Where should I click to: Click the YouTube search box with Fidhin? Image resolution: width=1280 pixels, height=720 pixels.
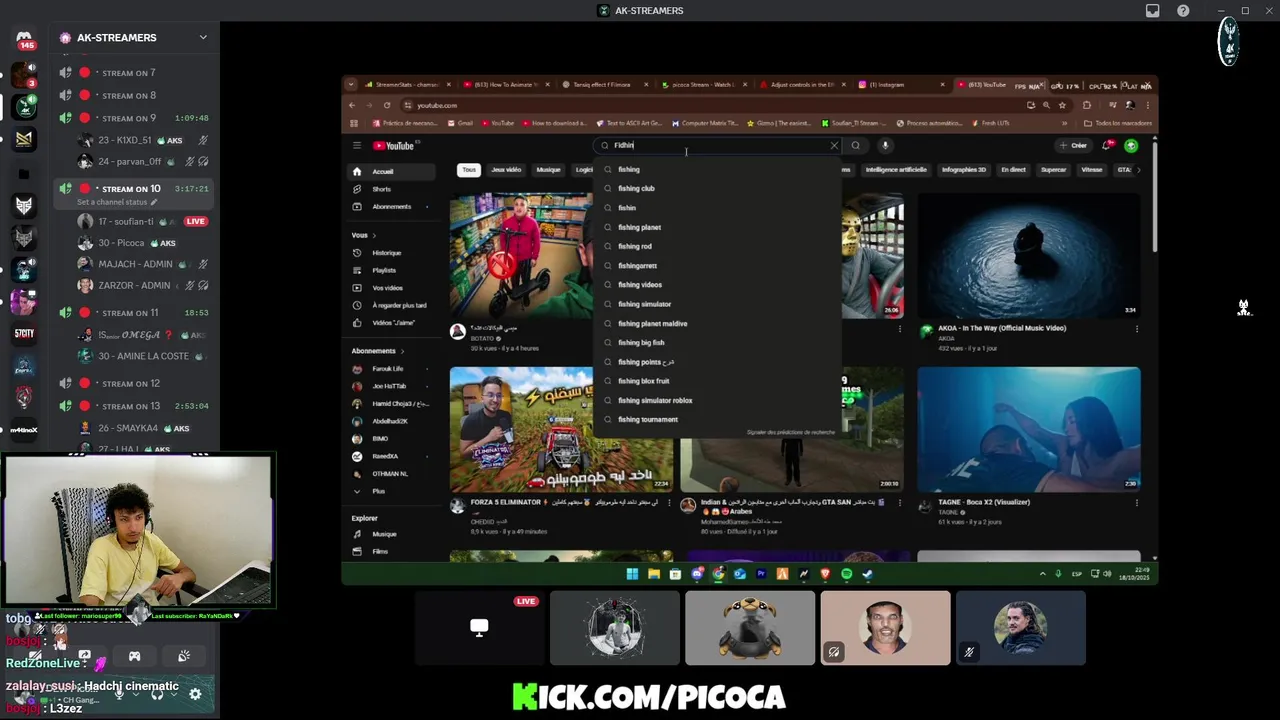[718, 146]
